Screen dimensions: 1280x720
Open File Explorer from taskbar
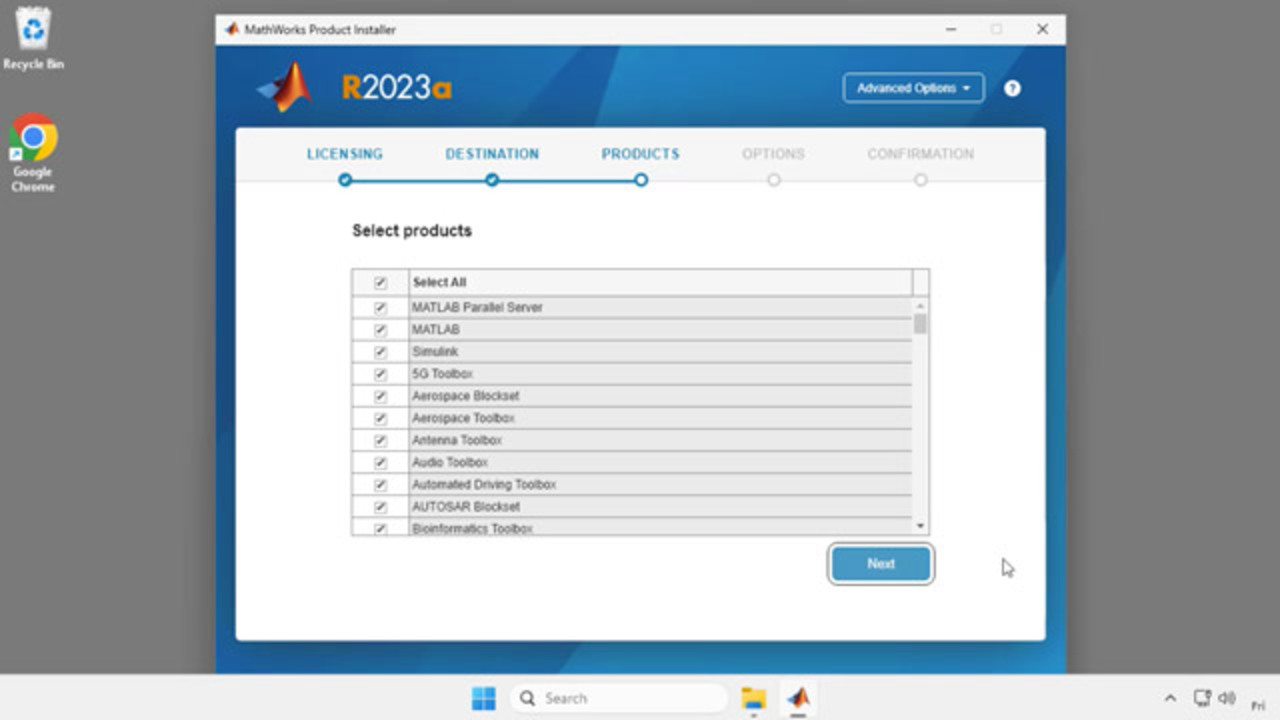pos(753,698)
